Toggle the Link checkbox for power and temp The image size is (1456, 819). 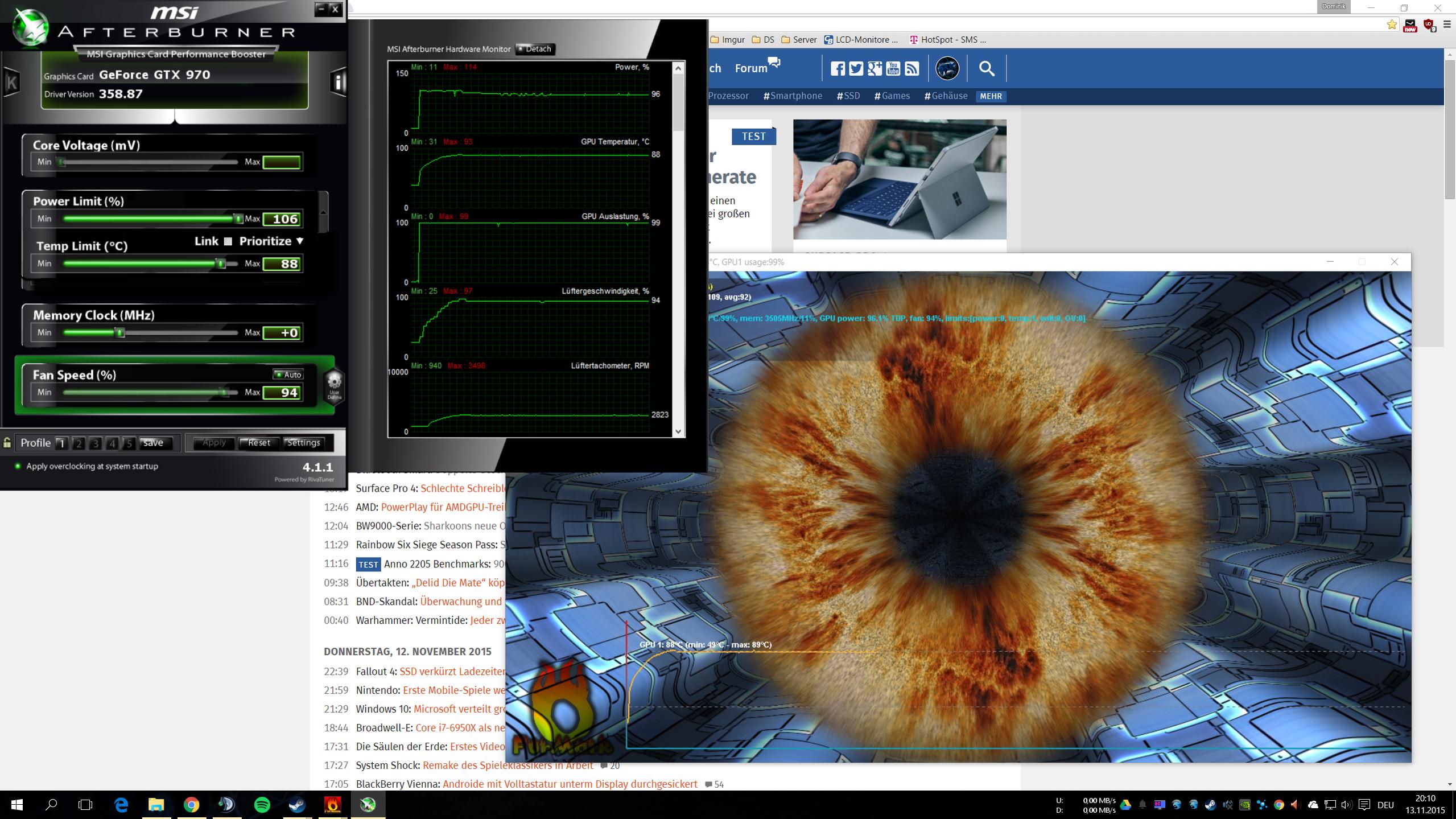point(228,241)
